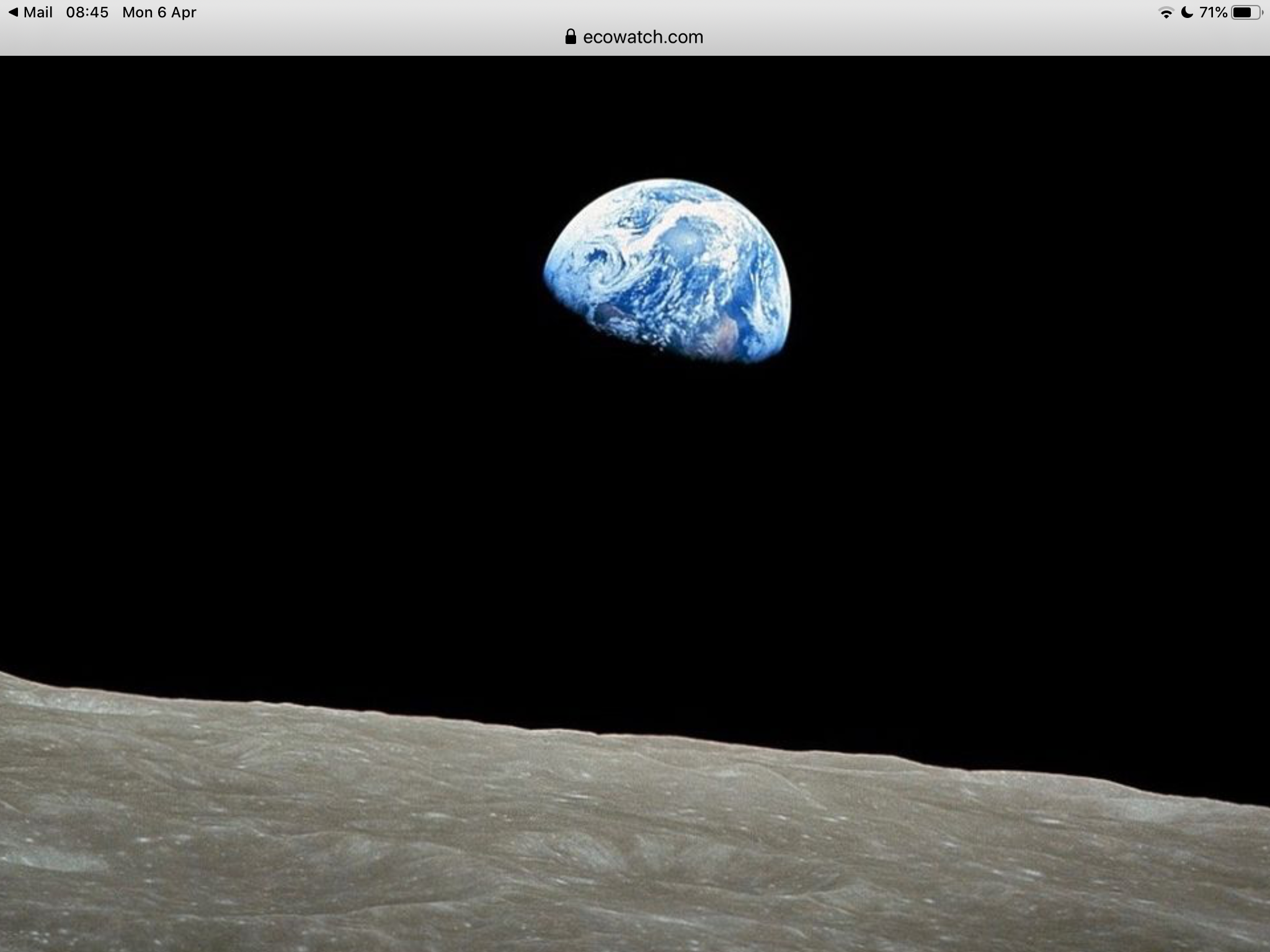
Task: Tap the Do Not Disturb moon icon
Action: [1187, 12]
